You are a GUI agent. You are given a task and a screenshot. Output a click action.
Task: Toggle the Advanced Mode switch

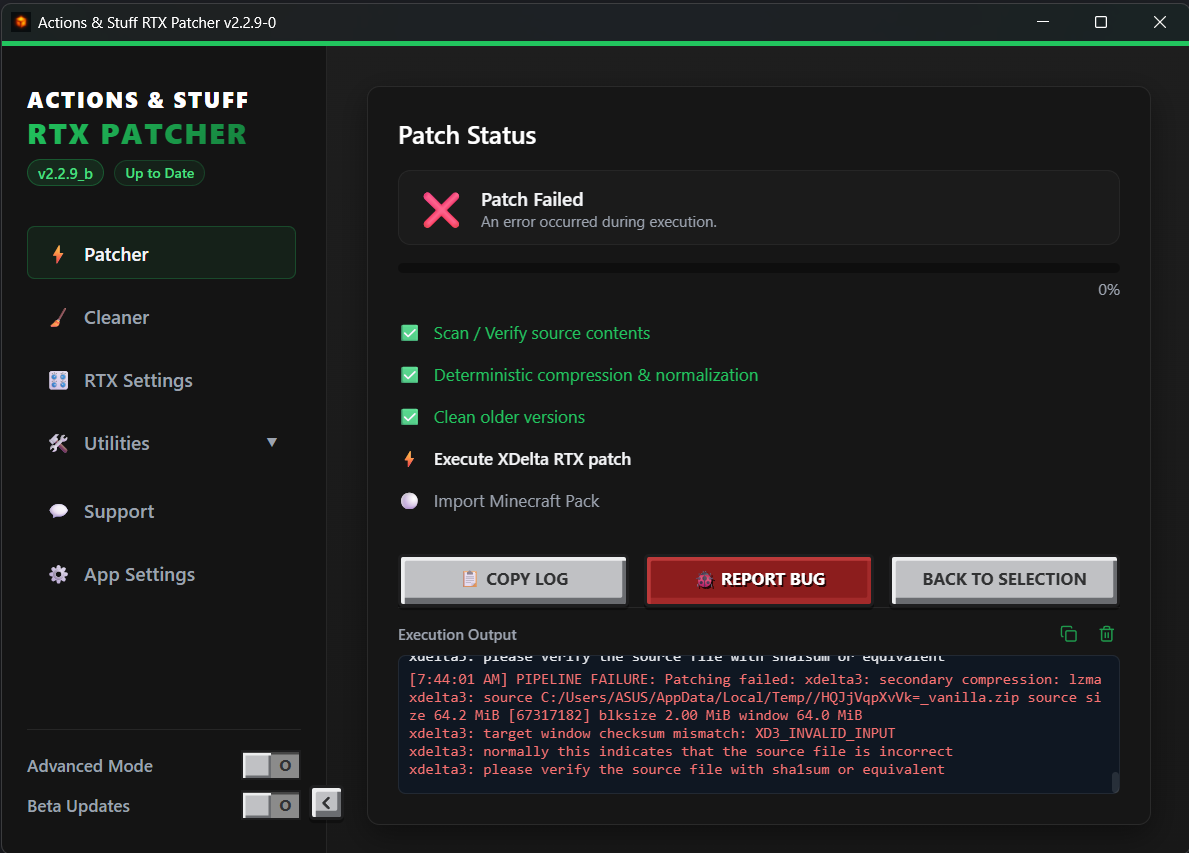271,765
